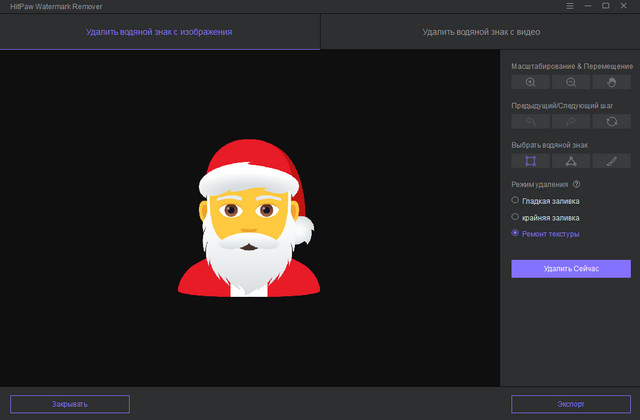The image size is (640, 420).
Task: Select the polygon lasso selection tool
Action: click(x=571, y=161)
